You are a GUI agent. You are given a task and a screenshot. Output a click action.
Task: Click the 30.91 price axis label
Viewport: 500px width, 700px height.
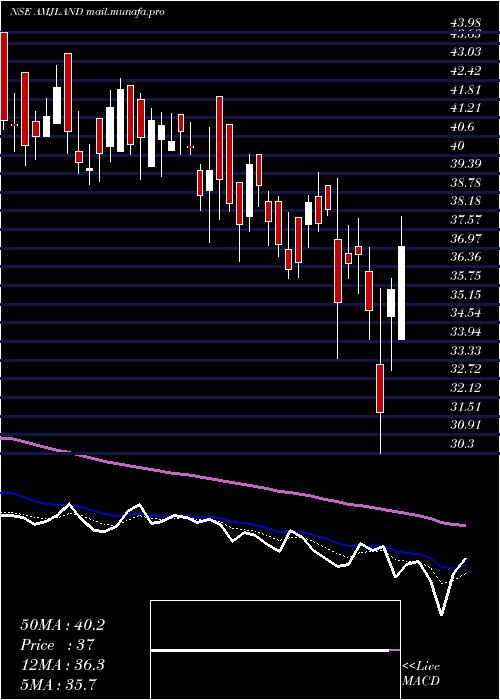[466, 425]
